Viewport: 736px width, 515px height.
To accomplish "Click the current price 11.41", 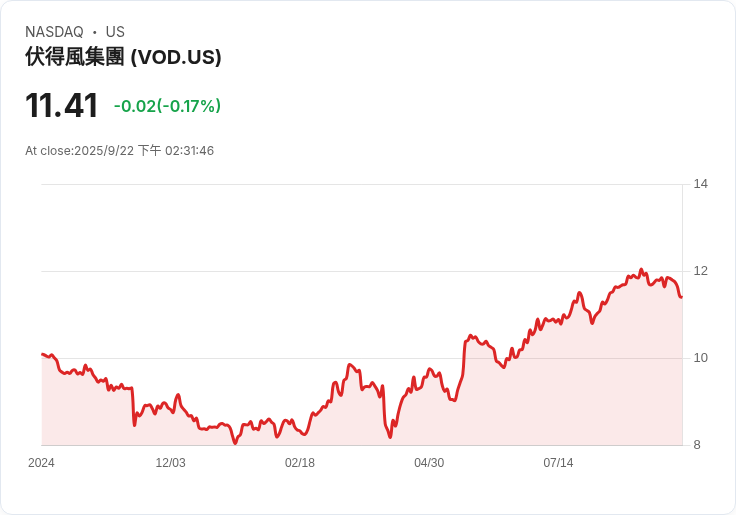I will pyautogui.click(x=61, y=105).
